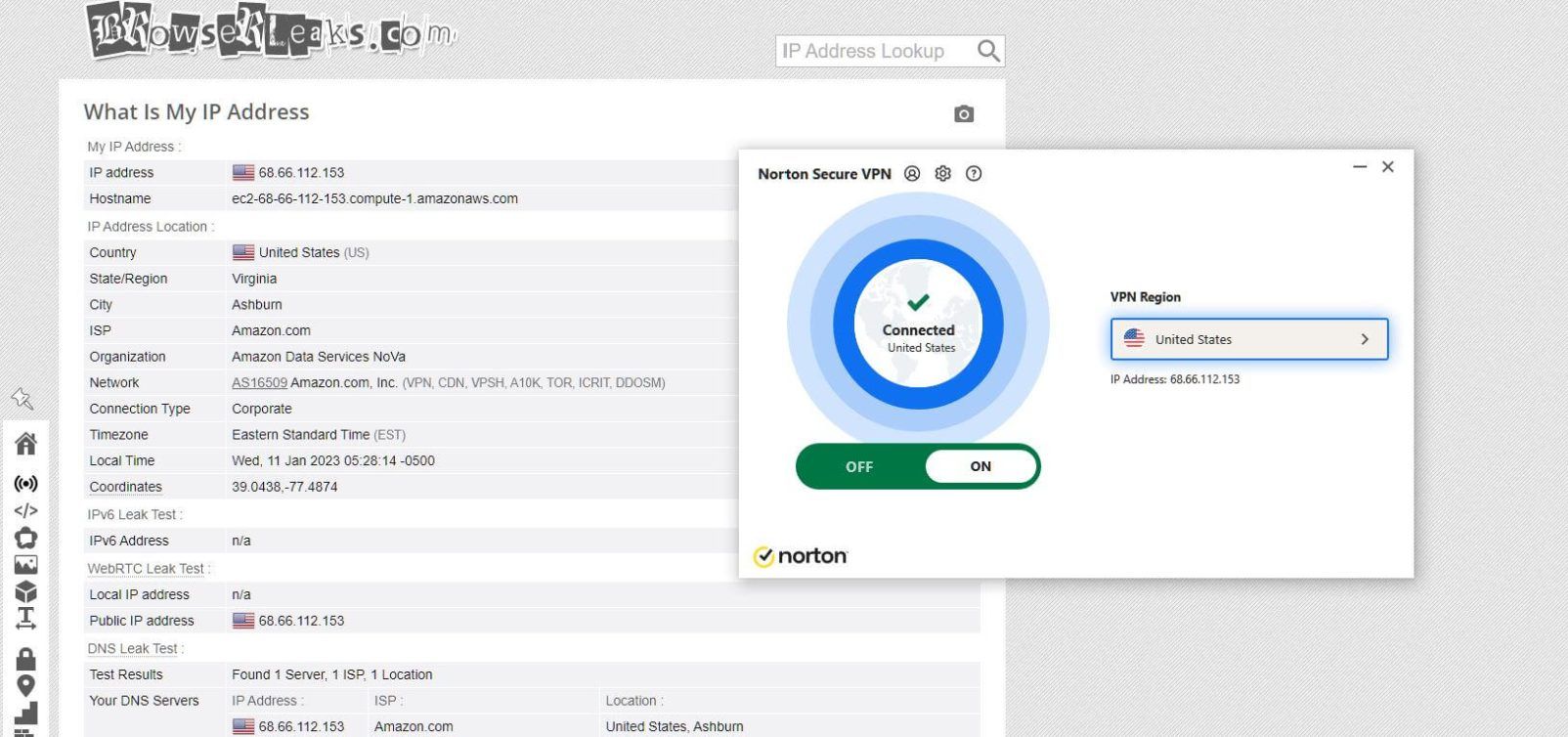This screenshot has width=1568, height=737.
Task: Click the camera screenshot icon
Action: (x=964, y=114)
